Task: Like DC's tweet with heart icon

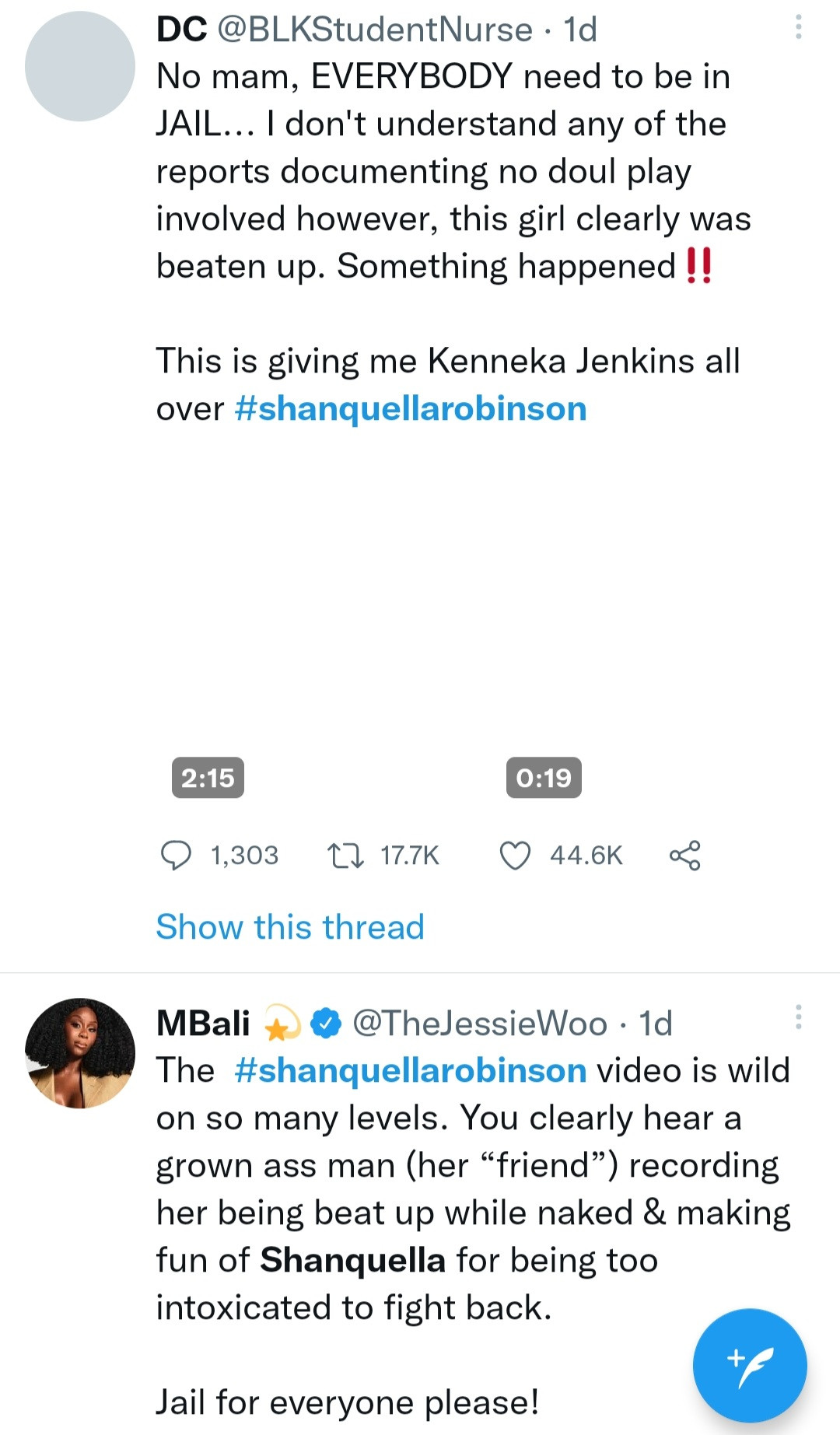Action: point(515,855)
